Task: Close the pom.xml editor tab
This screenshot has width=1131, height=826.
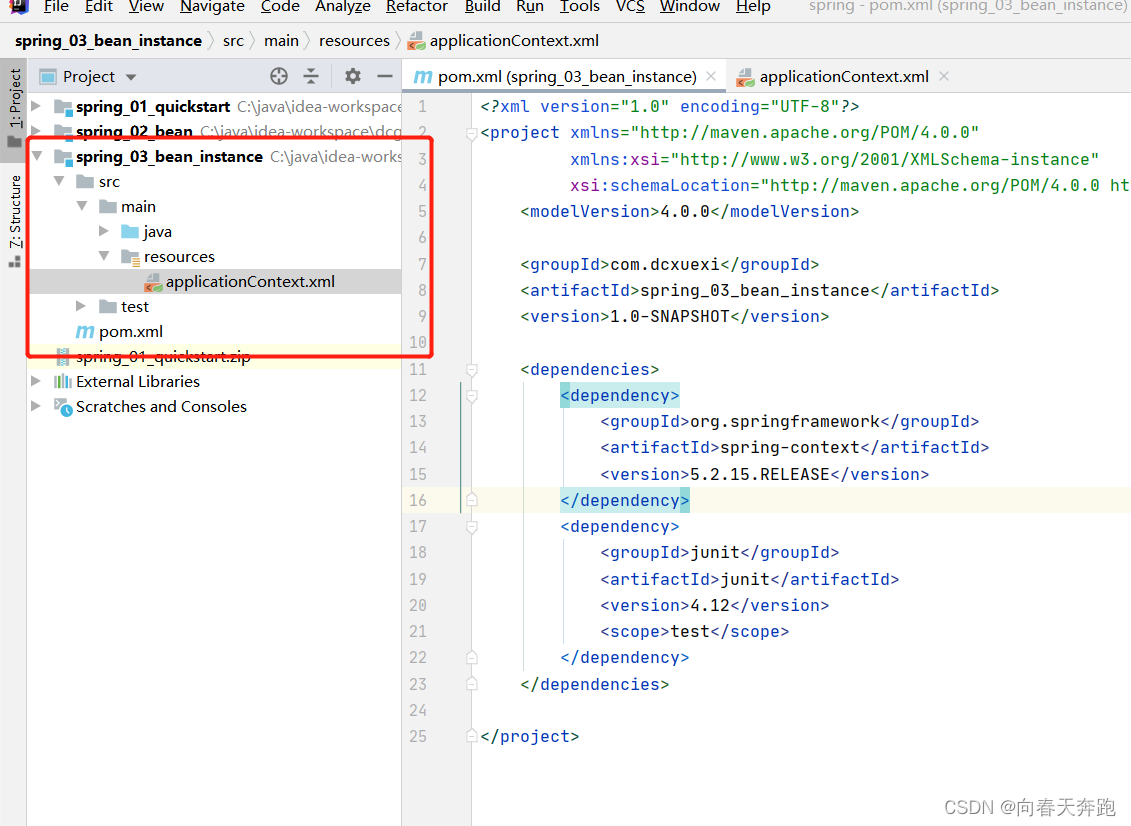Action: click(x=711, y=76)
